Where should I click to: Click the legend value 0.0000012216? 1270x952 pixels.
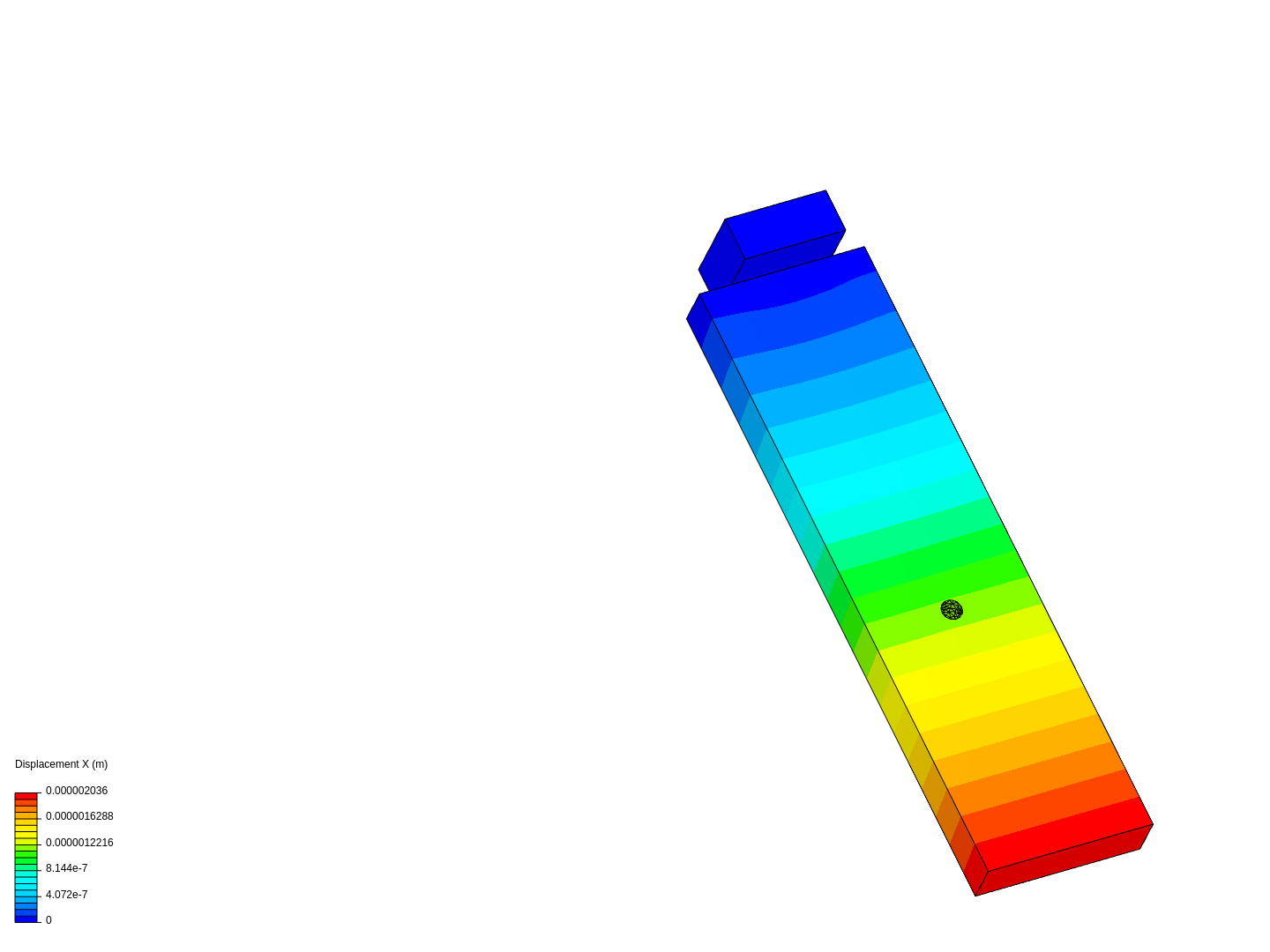[x=79, y=843]
